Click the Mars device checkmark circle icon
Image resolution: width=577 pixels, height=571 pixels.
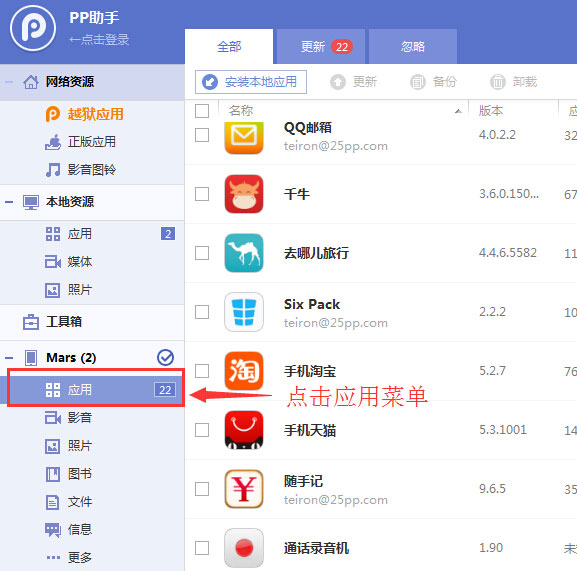(166, 357)
